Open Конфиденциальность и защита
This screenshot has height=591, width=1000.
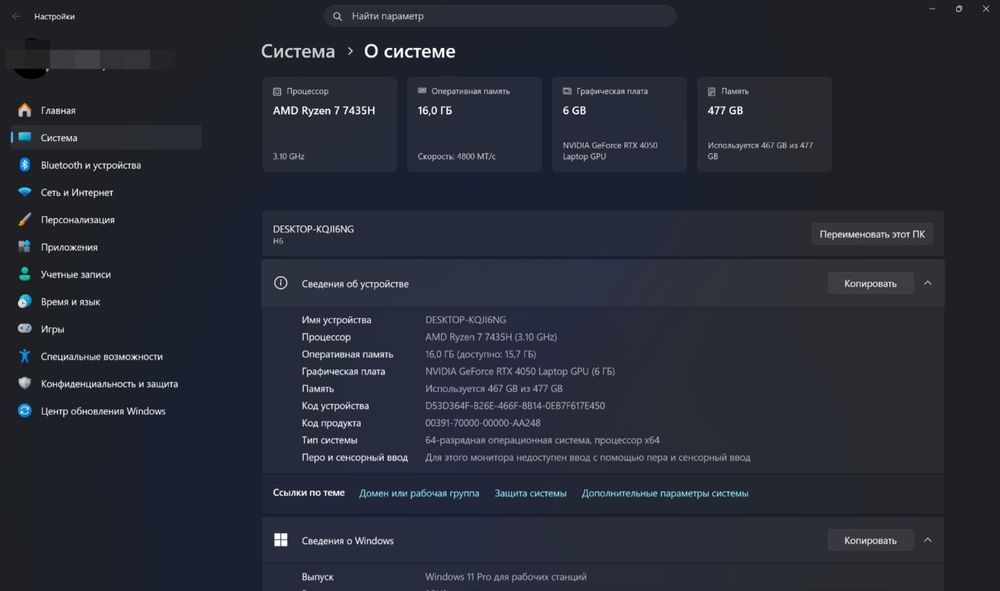pos(106,384)
